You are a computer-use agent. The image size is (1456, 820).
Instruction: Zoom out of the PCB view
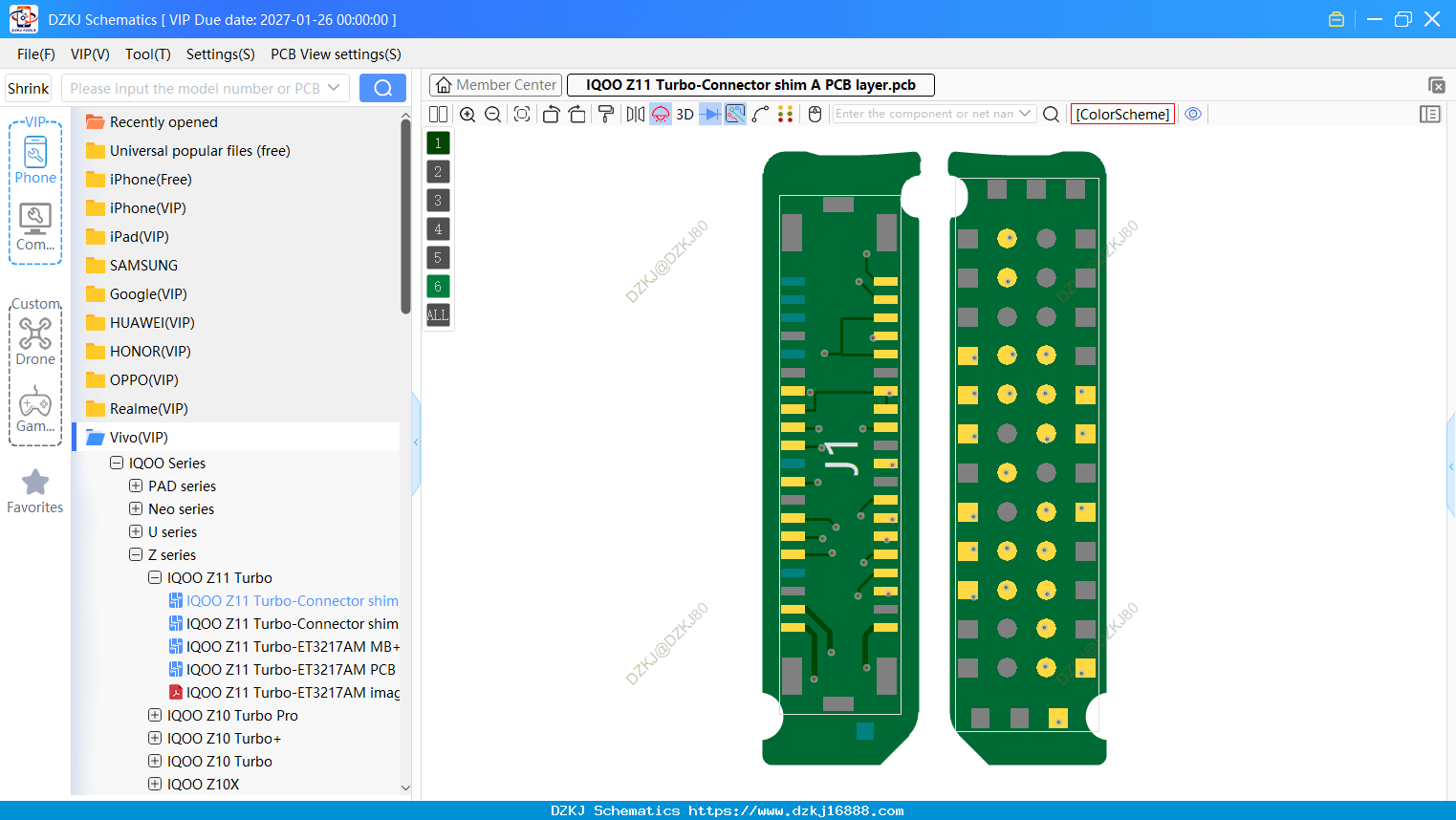pos(493,114)
